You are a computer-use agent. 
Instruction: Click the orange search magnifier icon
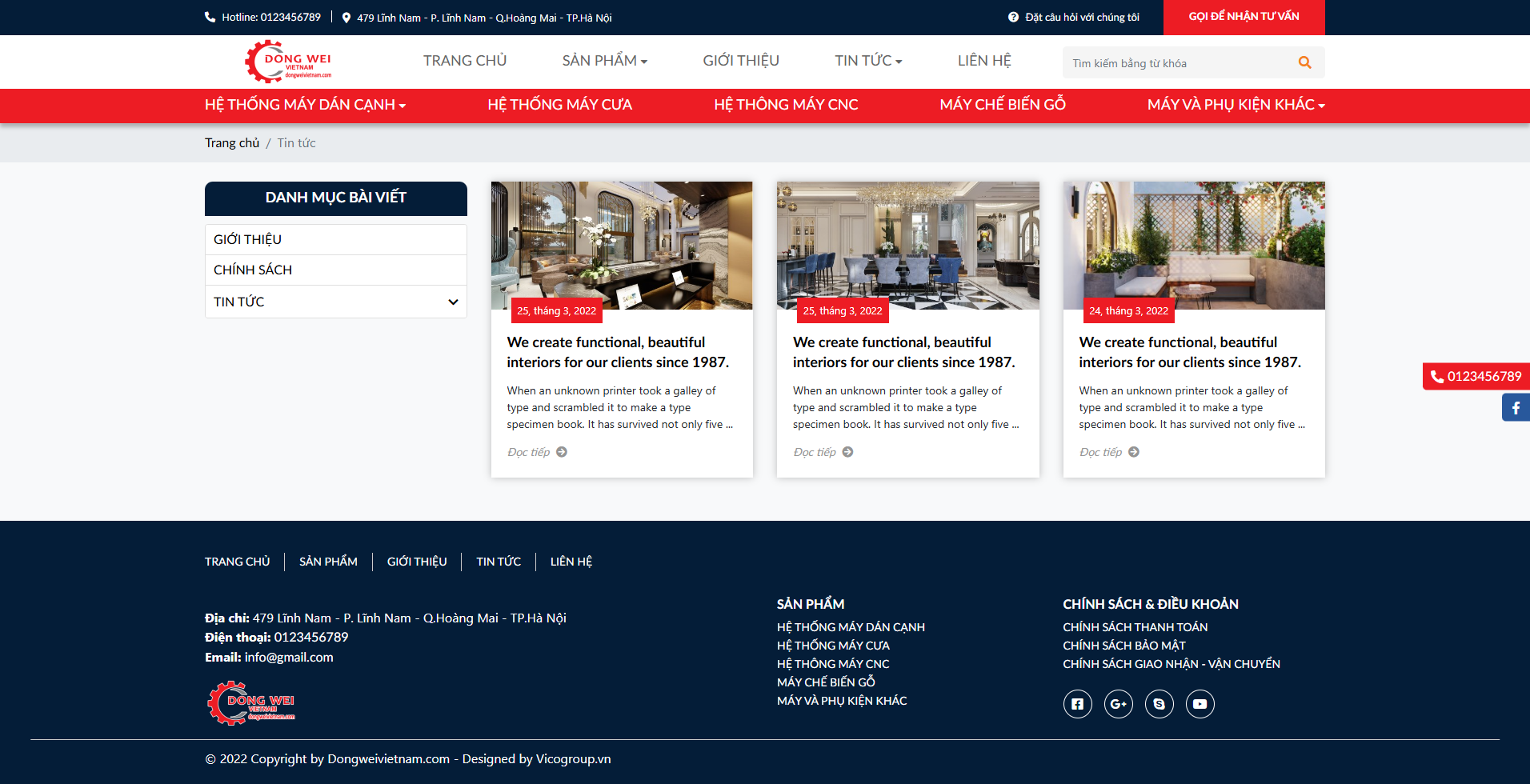pos(1304,62)
